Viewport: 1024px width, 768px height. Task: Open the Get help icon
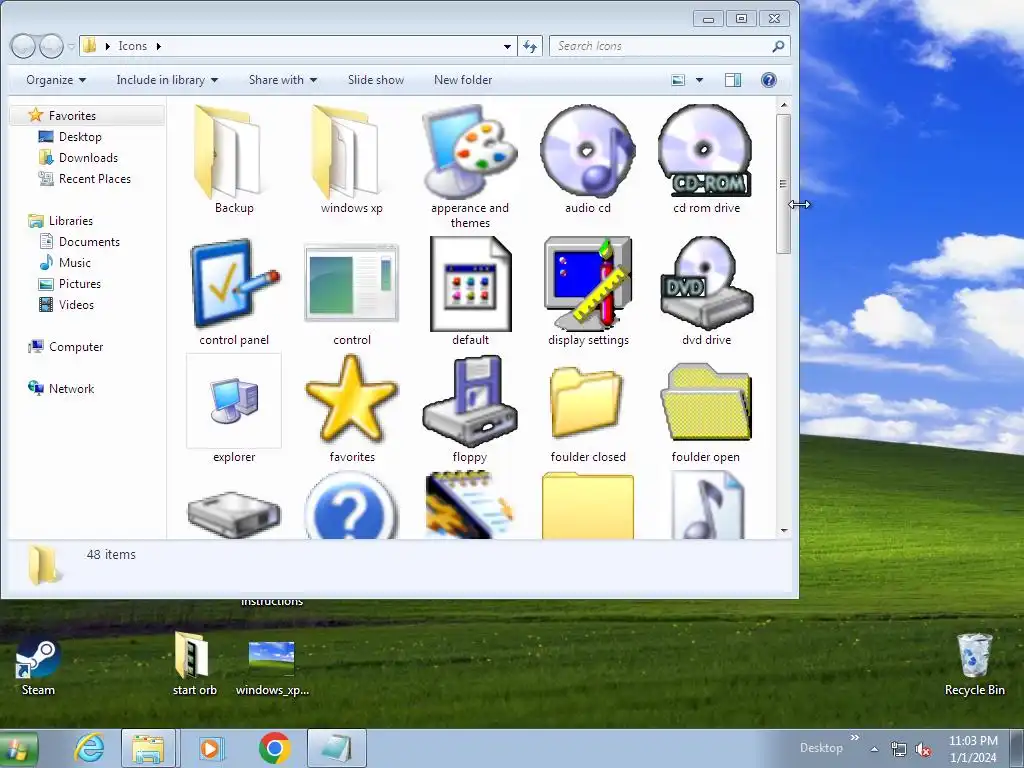(769, 80)
